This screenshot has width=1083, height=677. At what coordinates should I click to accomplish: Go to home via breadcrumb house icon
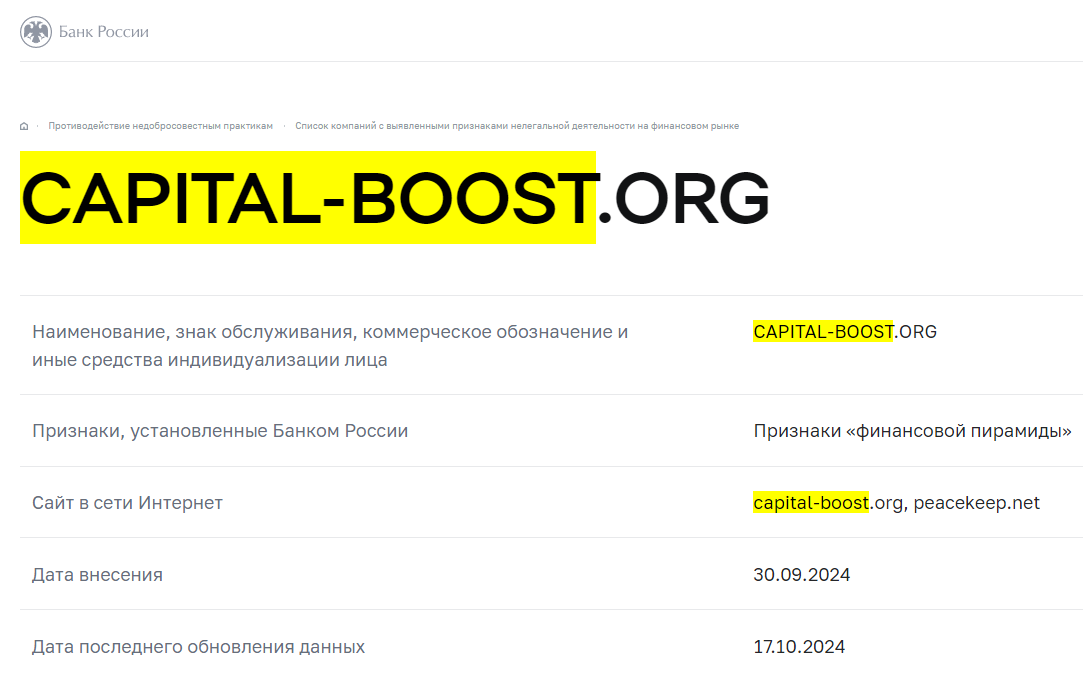[x=24, y=126]
